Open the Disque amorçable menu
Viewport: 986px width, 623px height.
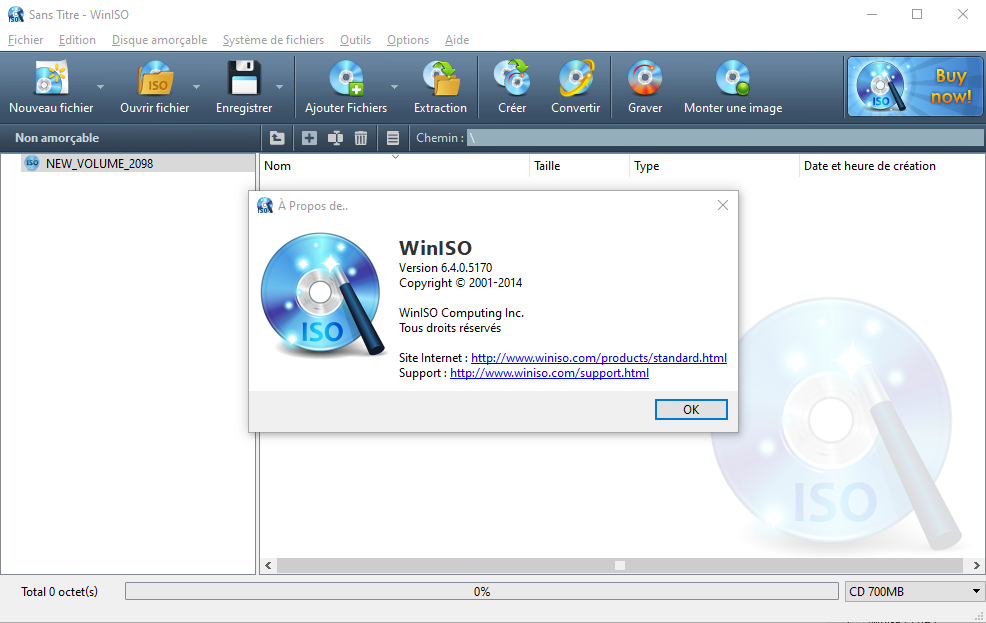[x=159, y=40]
